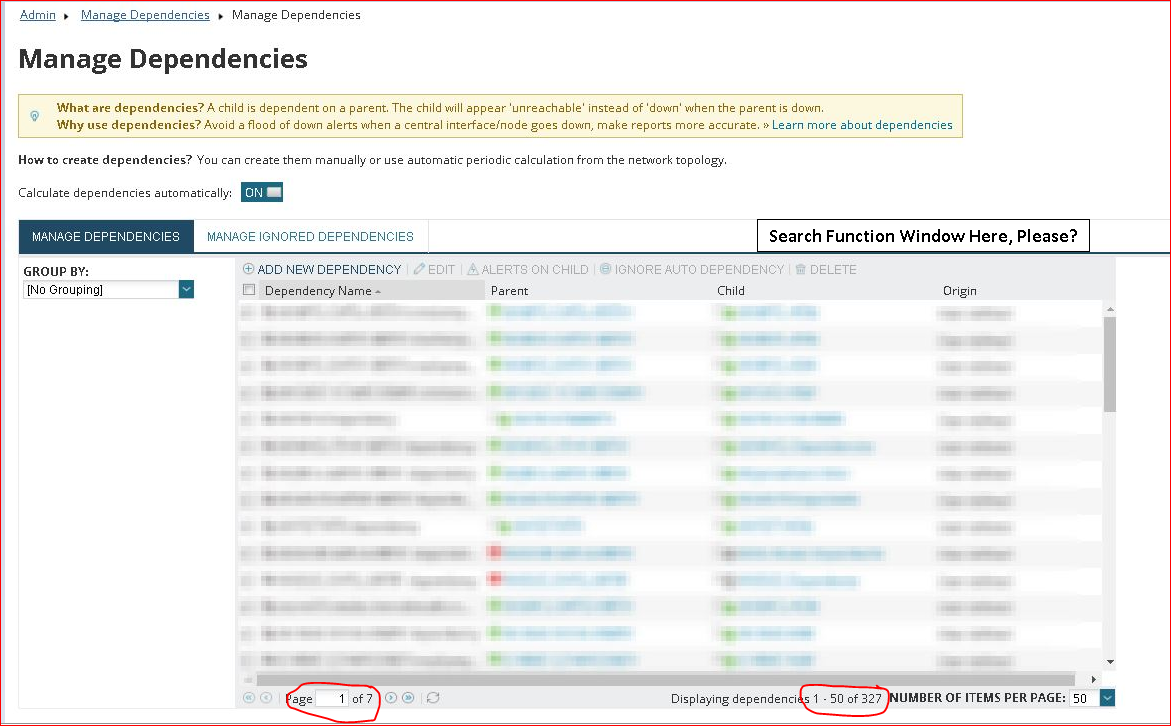Click the vertical scrollbar thumb
This screenshot has height=726, width=1171.
[1110, 364]
